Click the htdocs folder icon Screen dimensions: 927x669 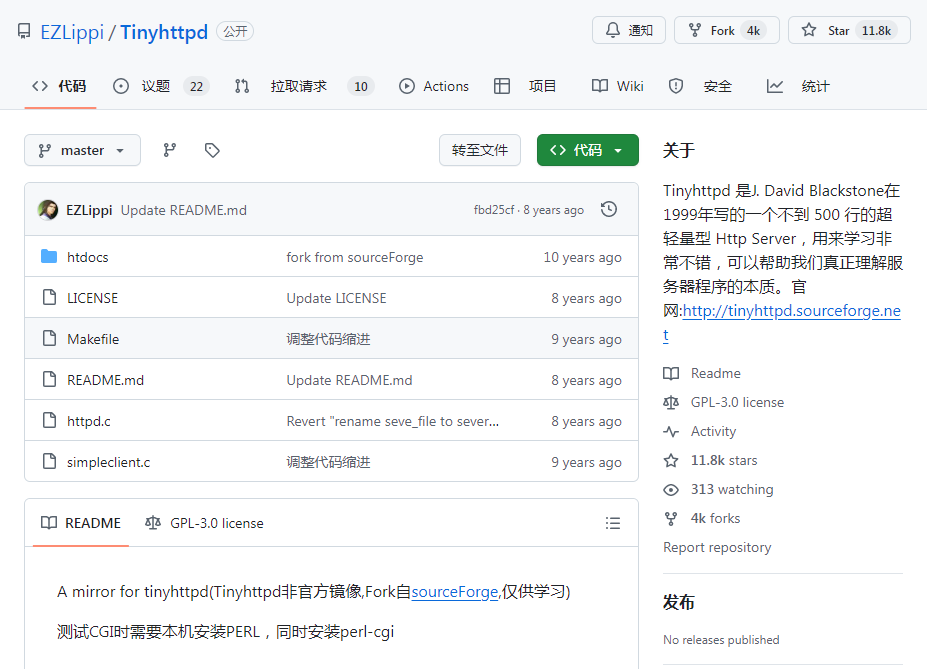pyautogui.click(x=49, y=256)
